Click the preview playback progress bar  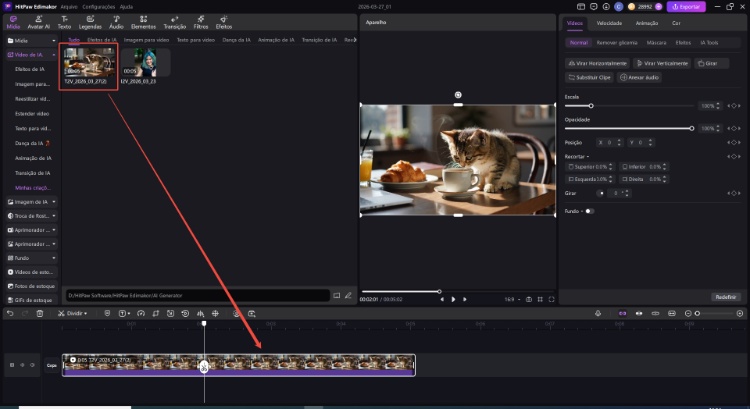[457, 291]
